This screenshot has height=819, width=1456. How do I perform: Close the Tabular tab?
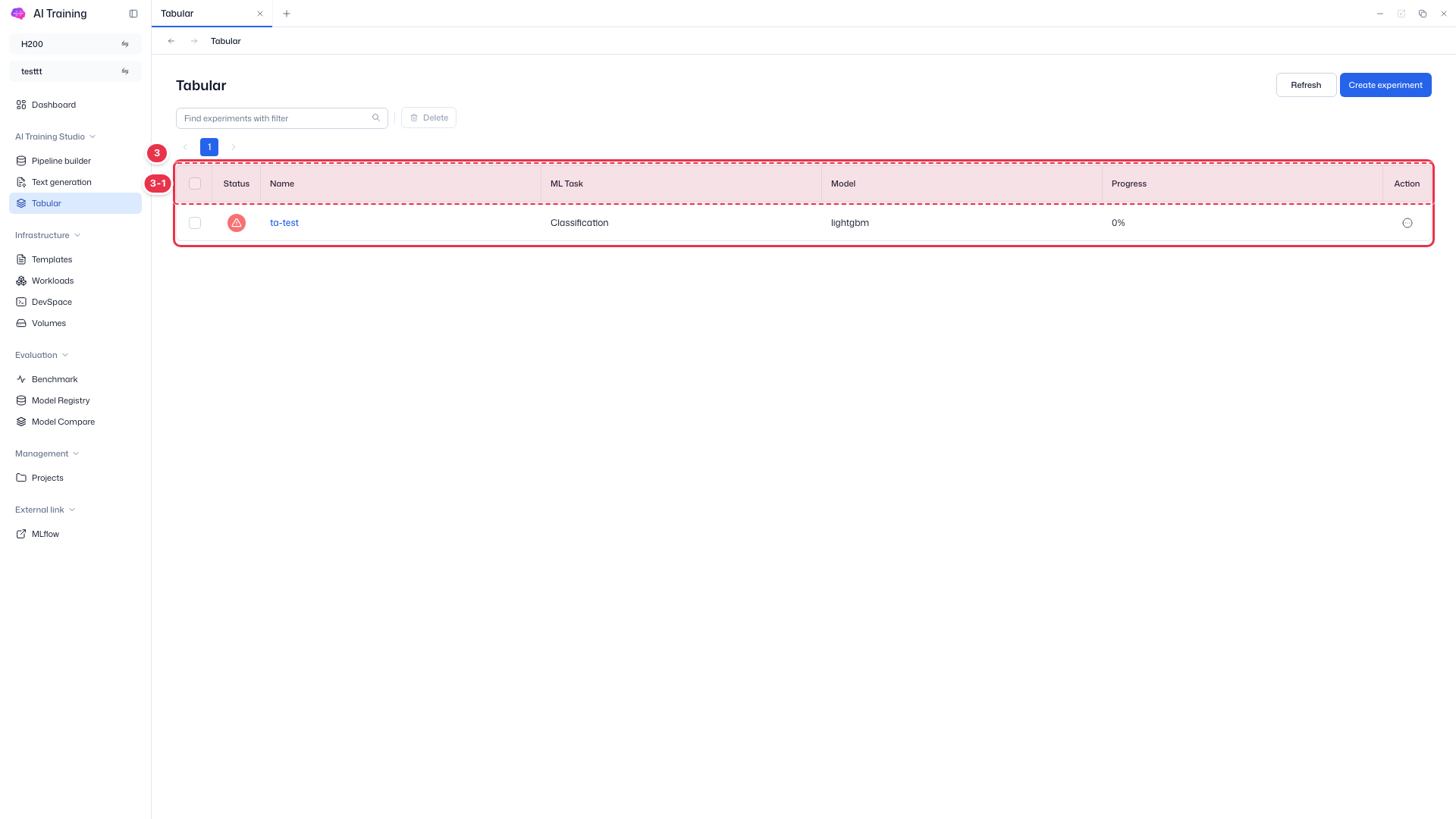[x=260, y=14]
